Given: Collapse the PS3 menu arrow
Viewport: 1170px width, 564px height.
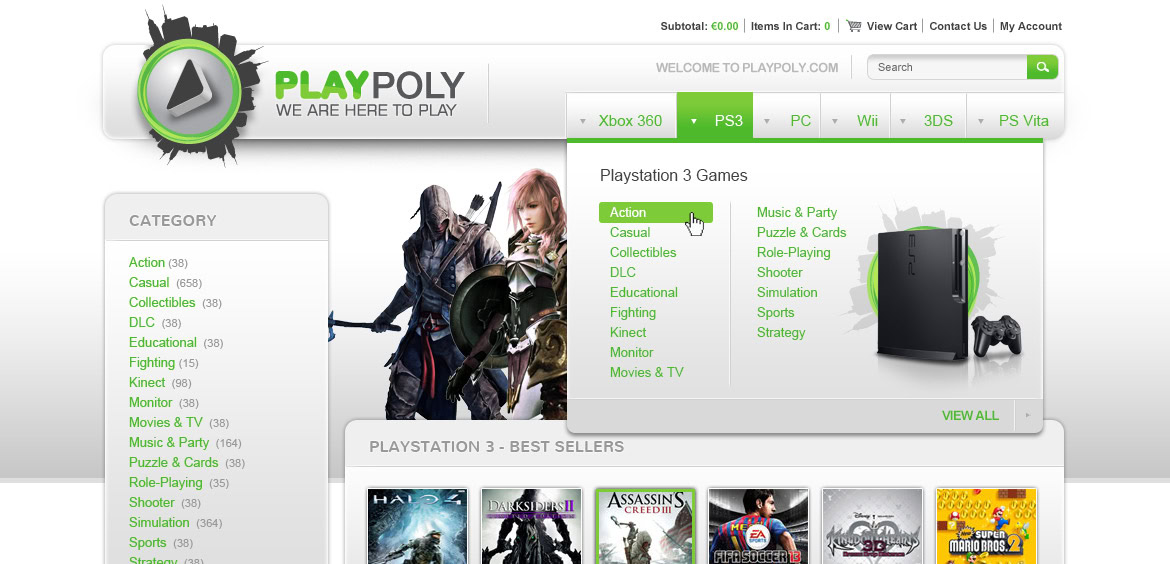Looking at the screenshot, I should point(694,121).
